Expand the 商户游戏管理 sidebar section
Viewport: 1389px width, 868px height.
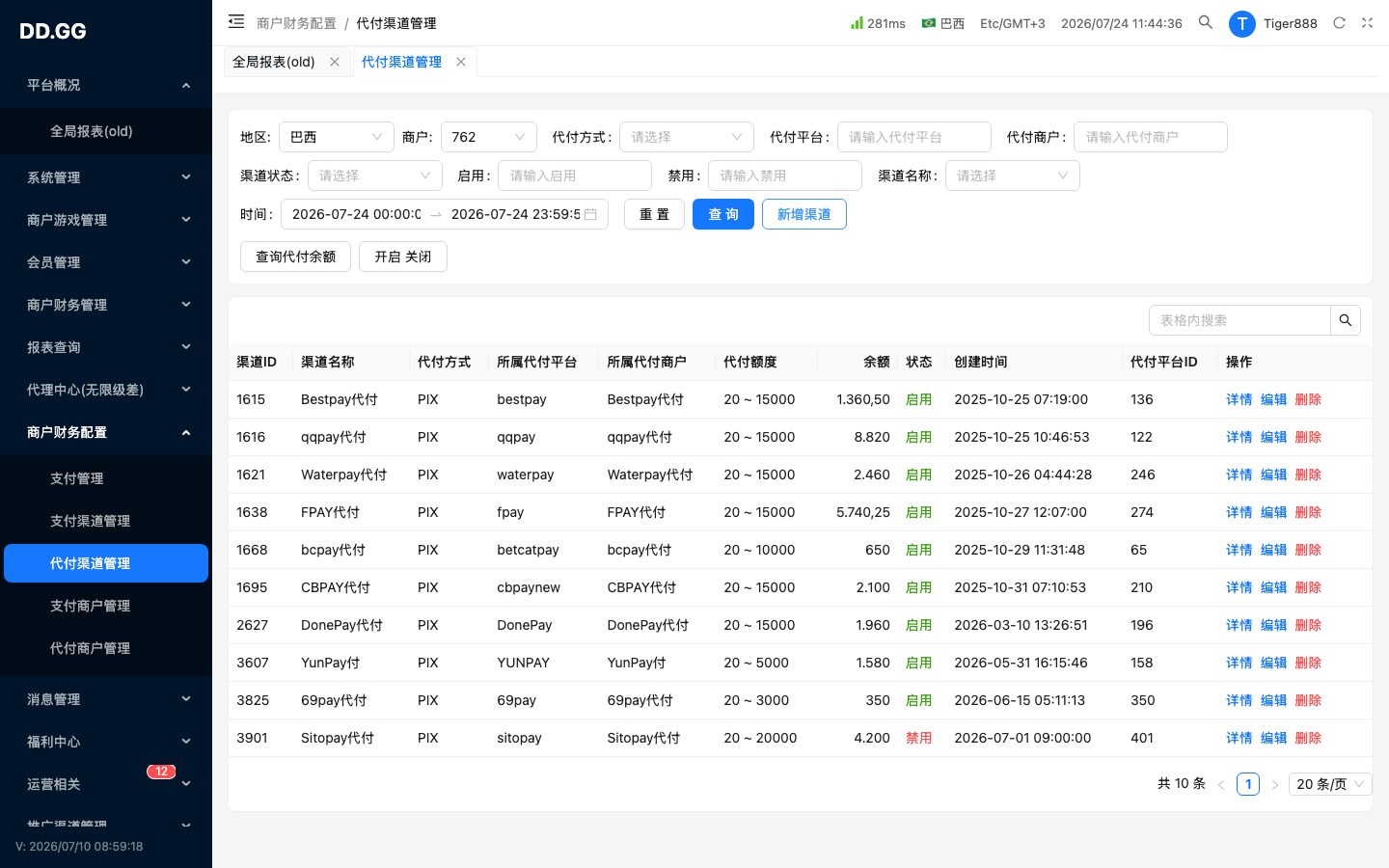tap(106, 220)
